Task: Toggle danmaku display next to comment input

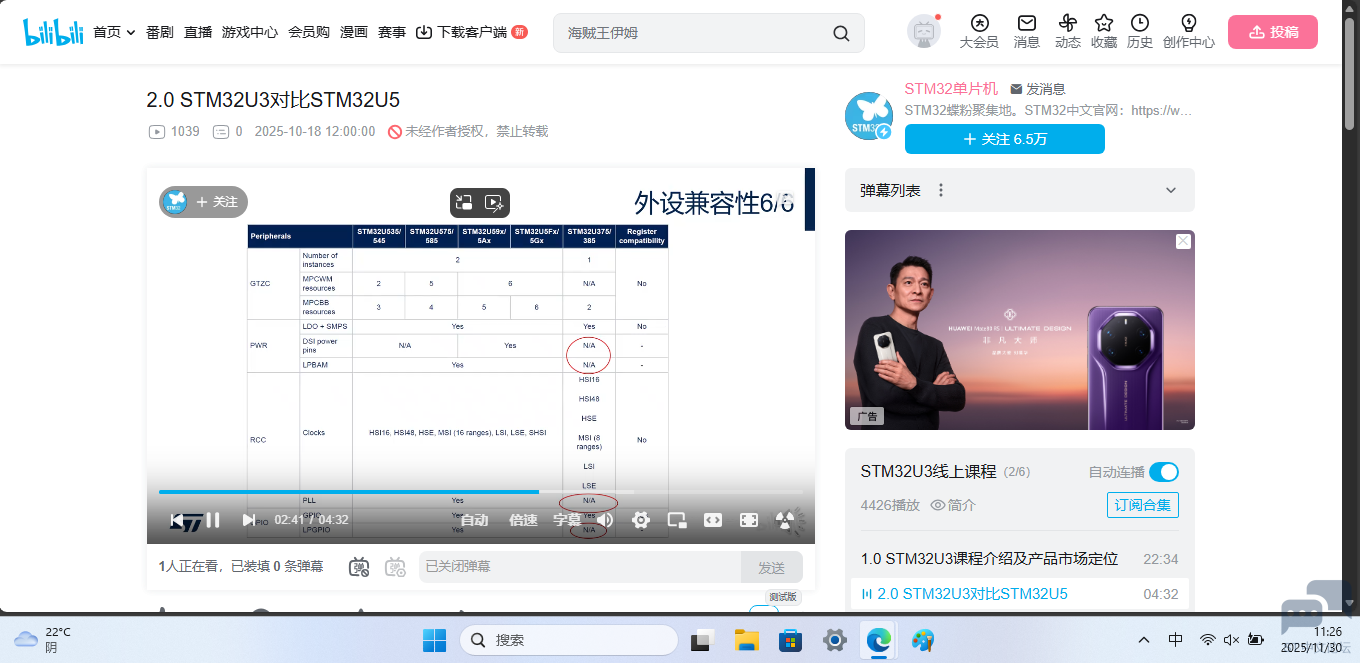Action: click(x=359, y=566)
